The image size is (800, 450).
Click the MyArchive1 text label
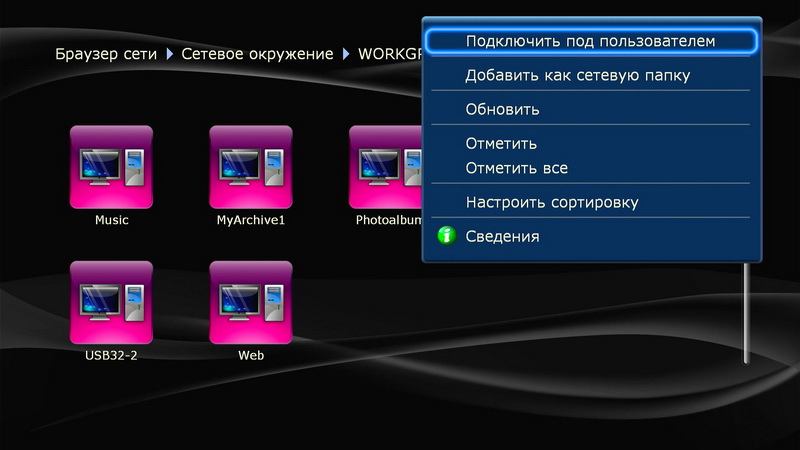pos(251,220)
